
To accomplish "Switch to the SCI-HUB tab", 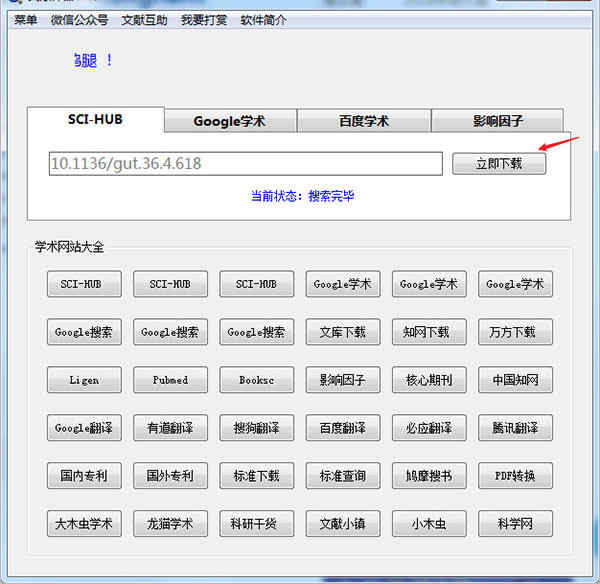I will point(96,119).
